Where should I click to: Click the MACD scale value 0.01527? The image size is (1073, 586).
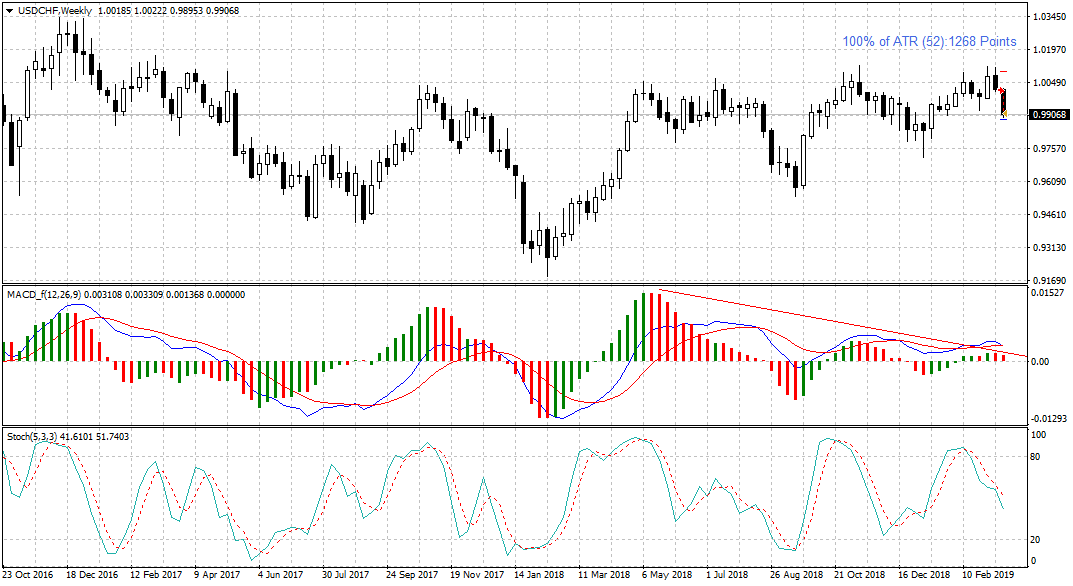(x=1050, y=292)
